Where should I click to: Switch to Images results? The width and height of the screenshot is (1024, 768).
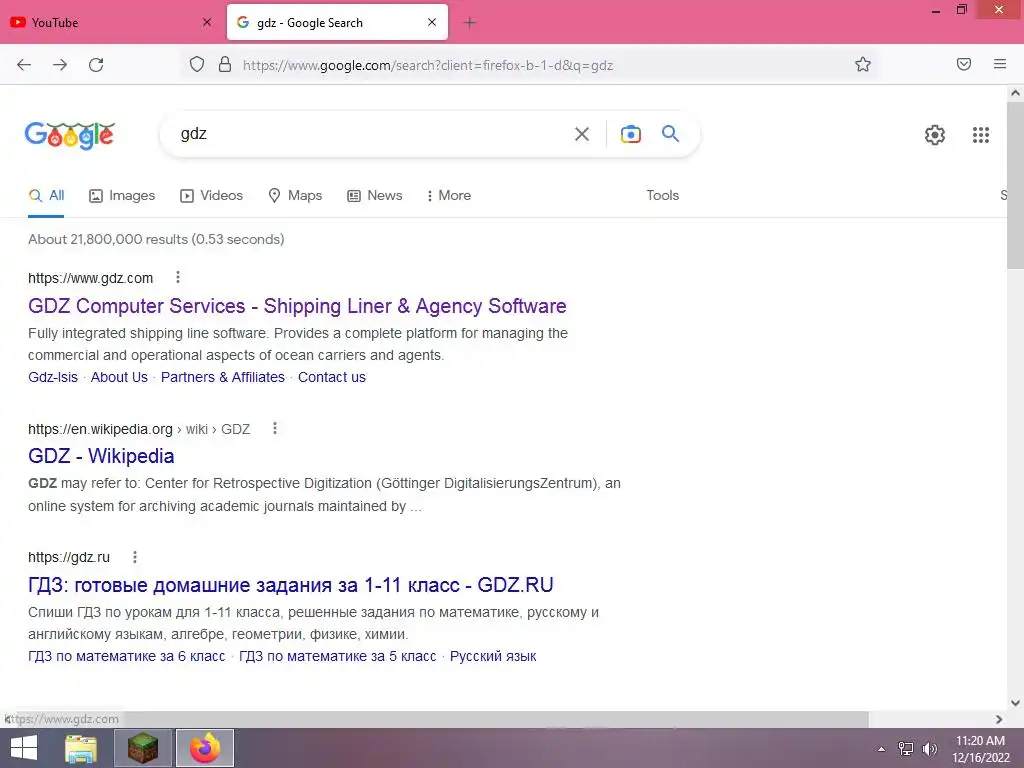122,195
